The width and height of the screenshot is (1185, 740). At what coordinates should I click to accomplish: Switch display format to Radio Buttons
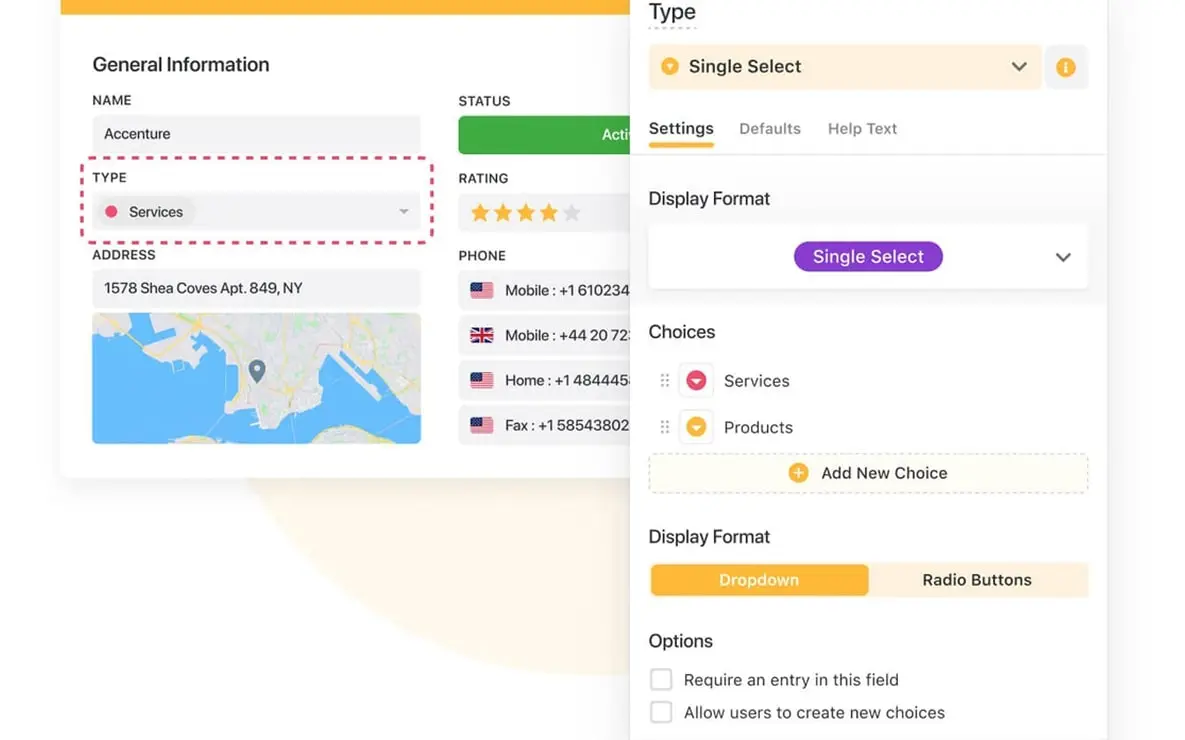(976, 580)
